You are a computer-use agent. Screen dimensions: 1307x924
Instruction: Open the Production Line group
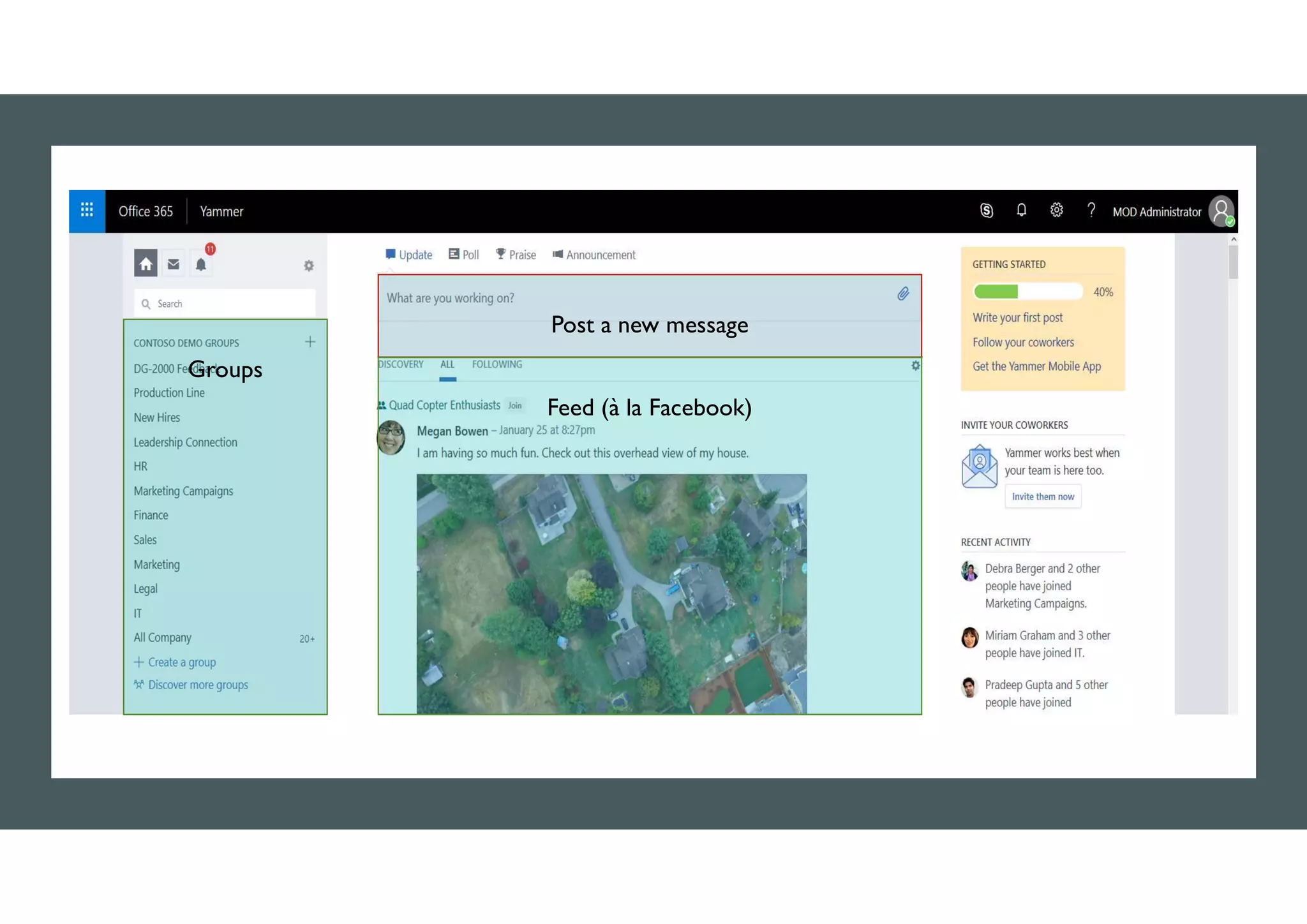tap(169, 393)
